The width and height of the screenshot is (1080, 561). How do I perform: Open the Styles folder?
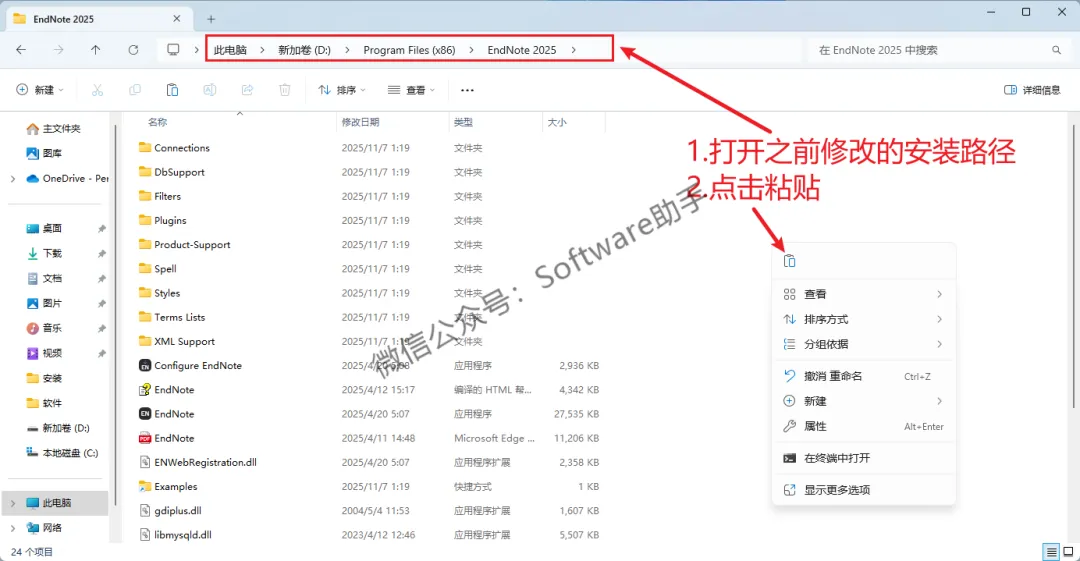tap(160, 293)
